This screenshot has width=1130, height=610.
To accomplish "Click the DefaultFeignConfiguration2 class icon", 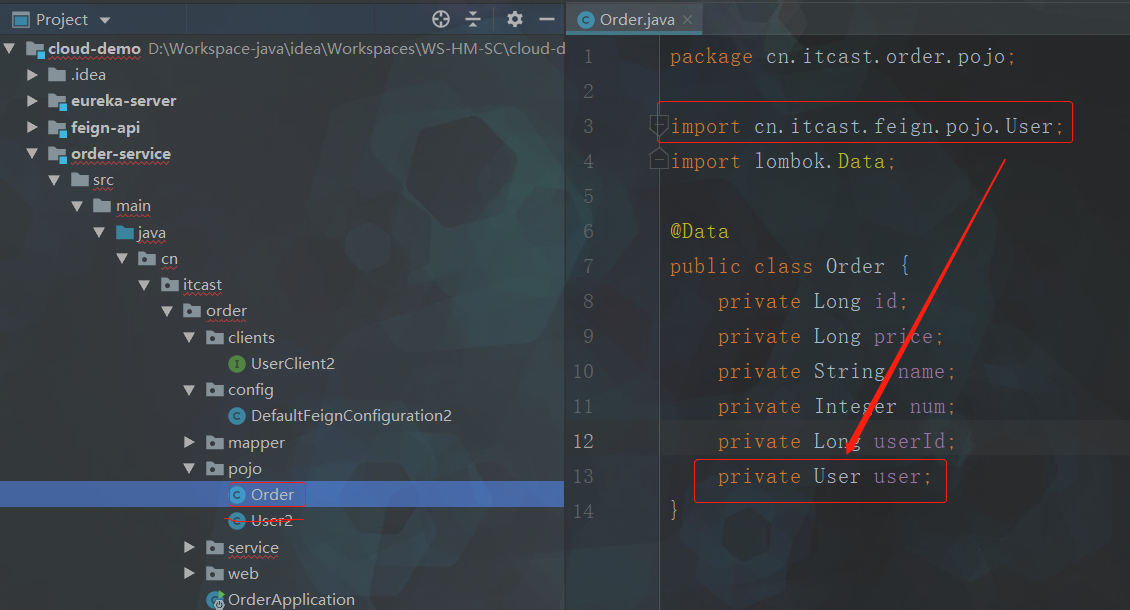I will [x=237, y=416].
